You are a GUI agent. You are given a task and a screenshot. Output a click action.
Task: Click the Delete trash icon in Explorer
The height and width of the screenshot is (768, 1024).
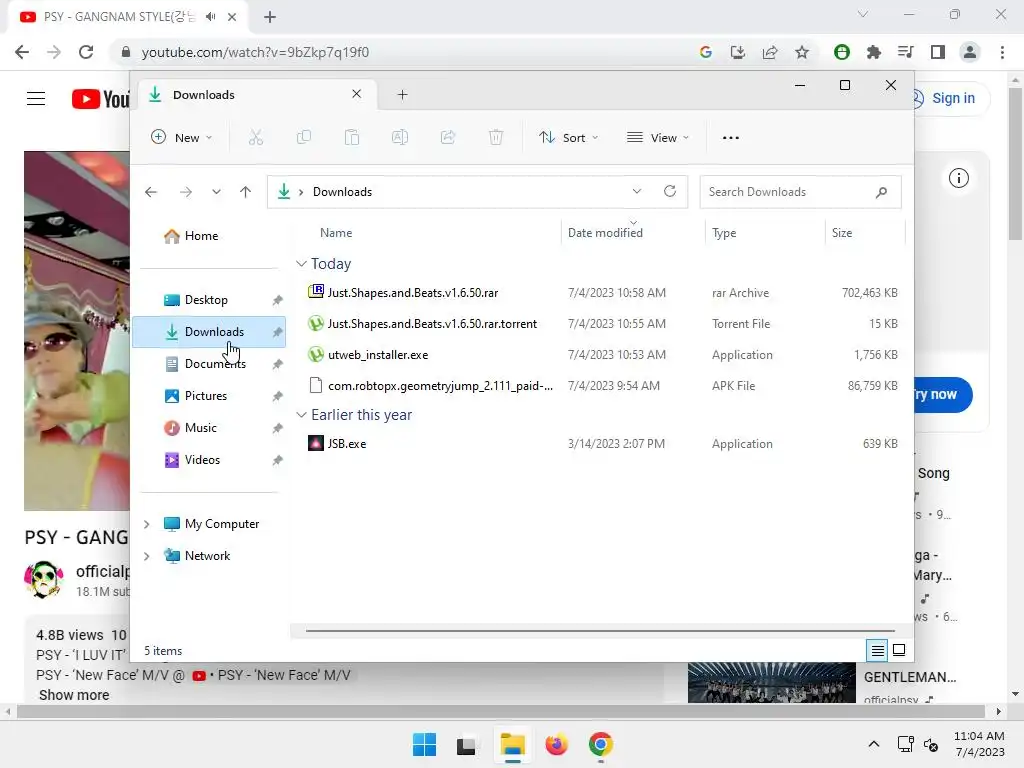(x=496, y=137)
